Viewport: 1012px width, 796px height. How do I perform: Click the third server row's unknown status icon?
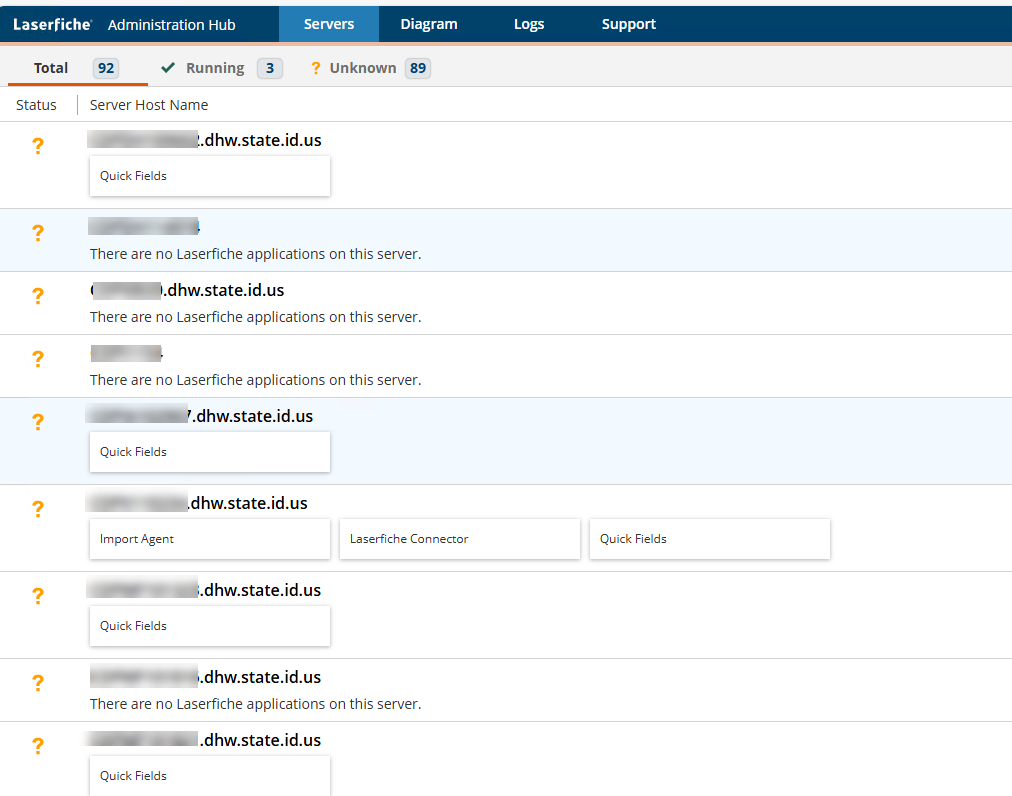[x=38, y=295]
